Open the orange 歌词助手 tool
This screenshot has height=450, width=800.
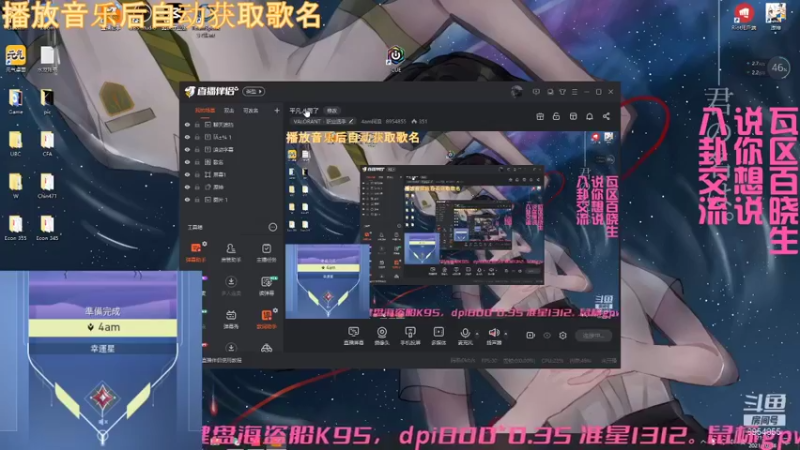coord(266,319)
